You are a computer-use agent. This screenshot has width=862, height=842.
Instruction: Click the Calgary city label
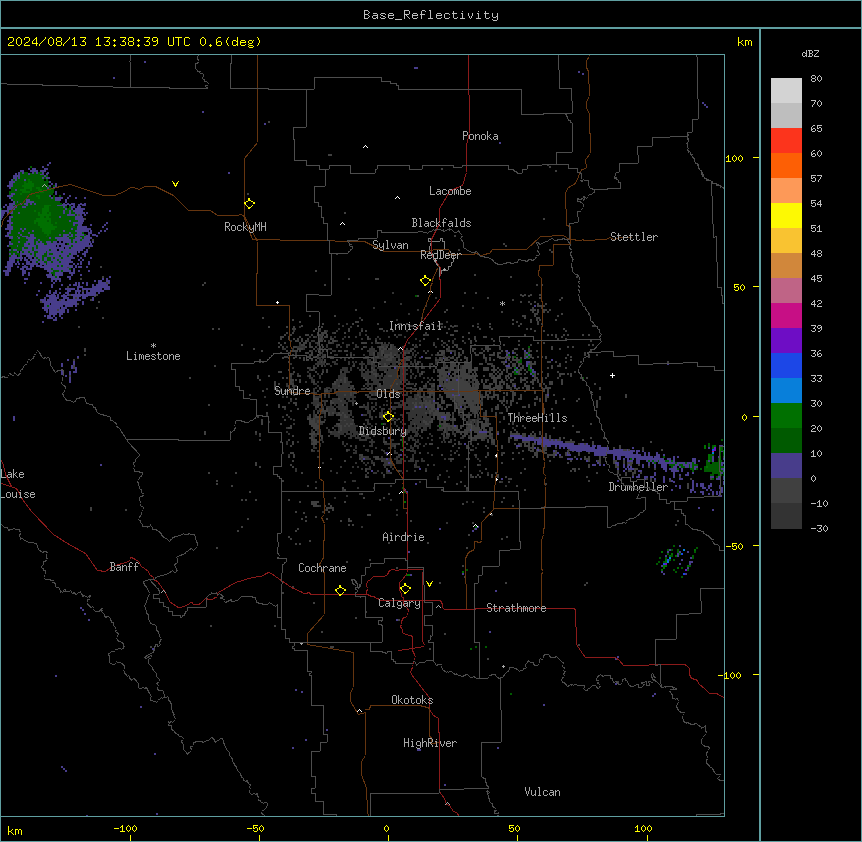coord(399,603)
